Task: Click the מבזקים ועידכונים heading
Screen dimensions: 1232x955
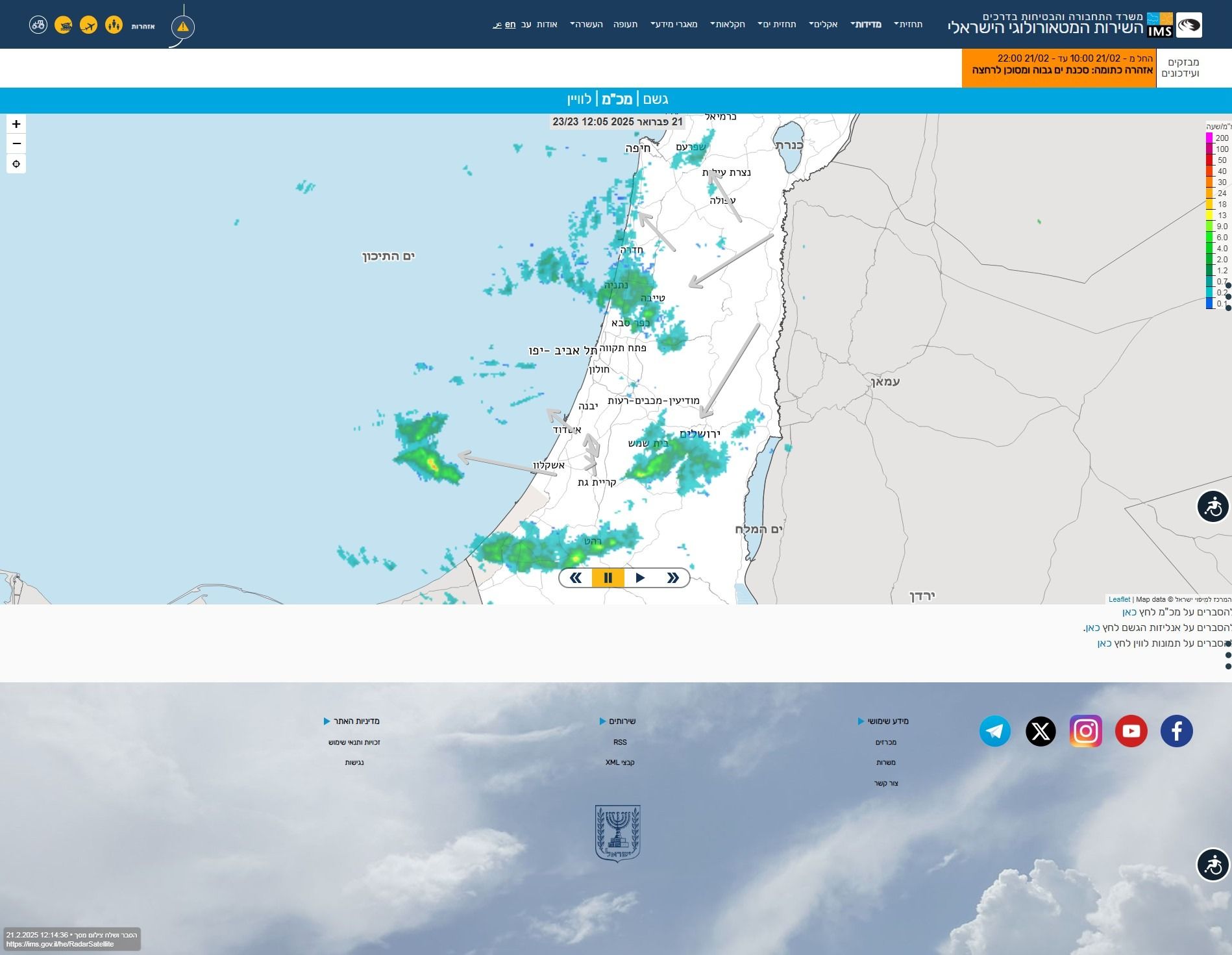Action: point(1180,68)
